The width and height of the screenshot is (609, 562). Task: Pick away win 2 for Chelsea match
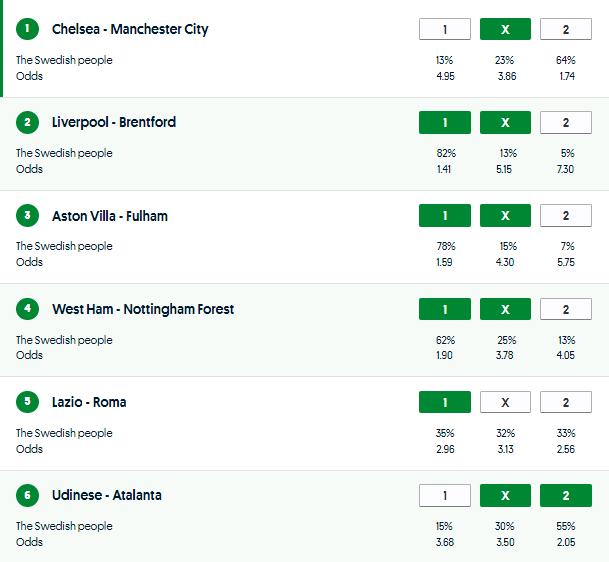tap(565, 29)
